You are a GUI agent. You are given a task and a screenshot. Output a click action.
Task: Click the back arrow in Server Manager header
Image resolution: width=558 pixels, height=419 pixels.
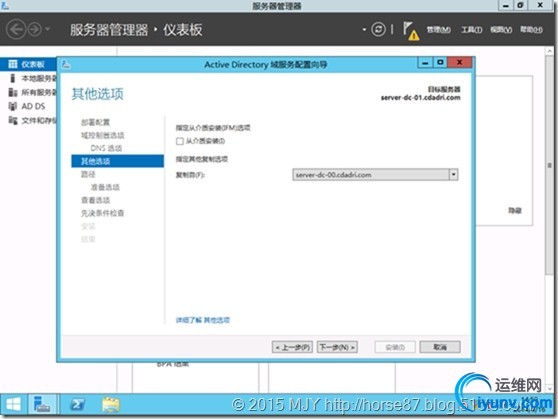pos(16,30)
